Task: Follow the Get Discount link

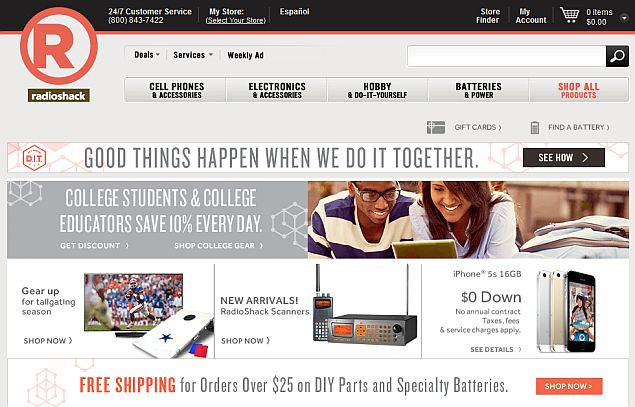Action: pos(94,245)
